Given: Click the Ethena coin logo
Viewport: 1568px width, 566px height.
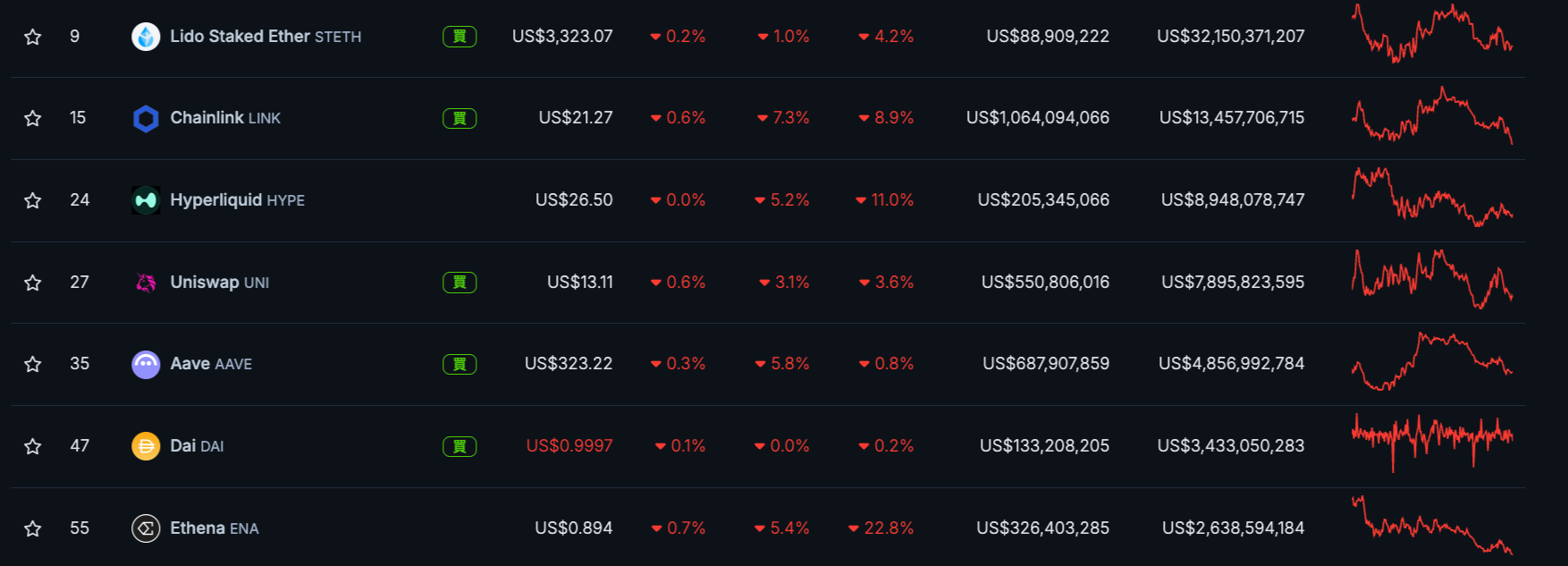Looking at the screenshot, I should pos(146,528).
